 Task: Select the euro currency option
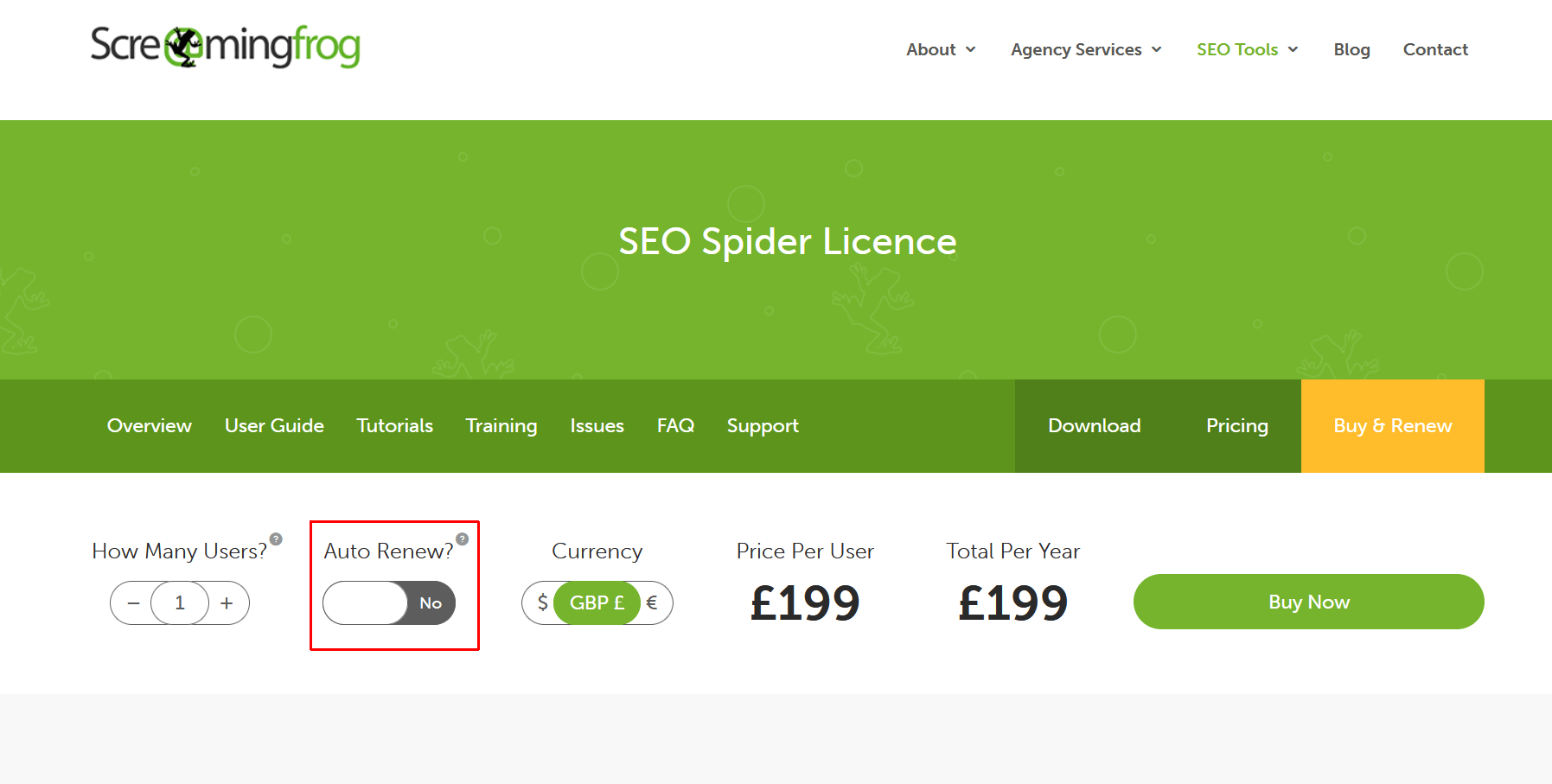pos(653,602)
